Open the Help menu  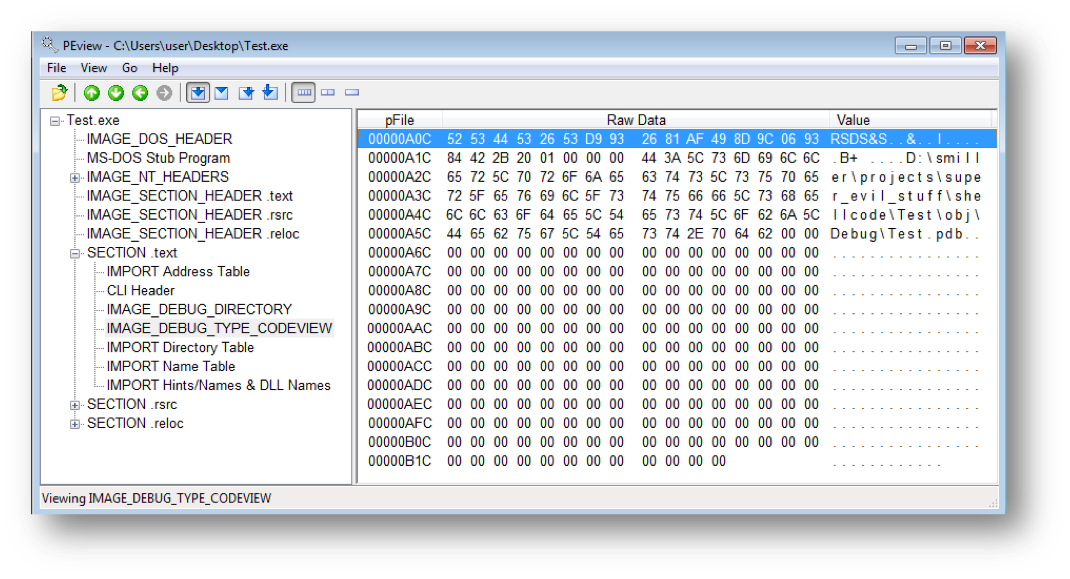(165, 68)
